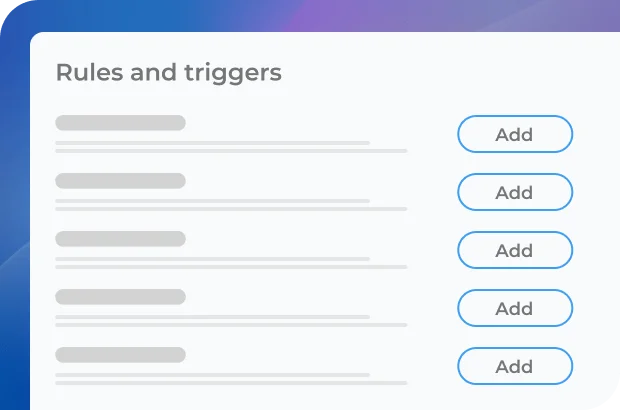Click the second rule's gray title placeholder
The width and height of the screenshot is (620, 410).
coord(120,181)
